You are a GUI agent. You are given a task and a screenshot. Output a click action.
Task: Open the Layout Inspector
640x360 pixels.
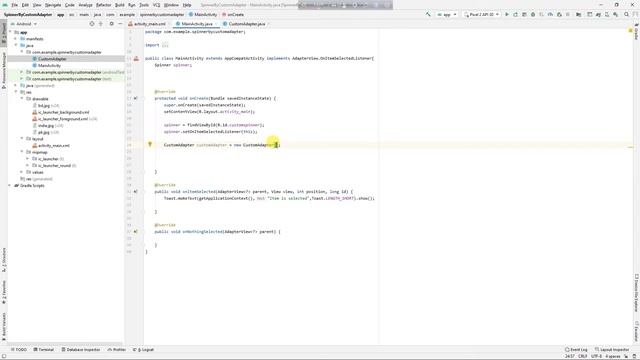pos(612,350)
